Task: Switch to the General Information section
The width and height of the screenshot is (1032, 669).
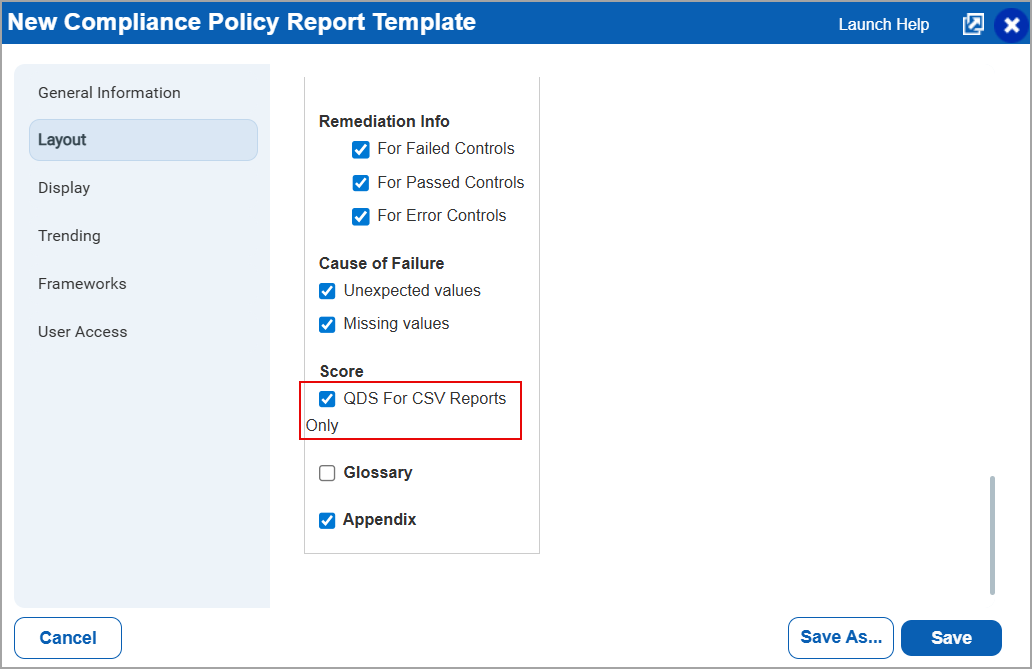Action: click(x=109, y=92)
